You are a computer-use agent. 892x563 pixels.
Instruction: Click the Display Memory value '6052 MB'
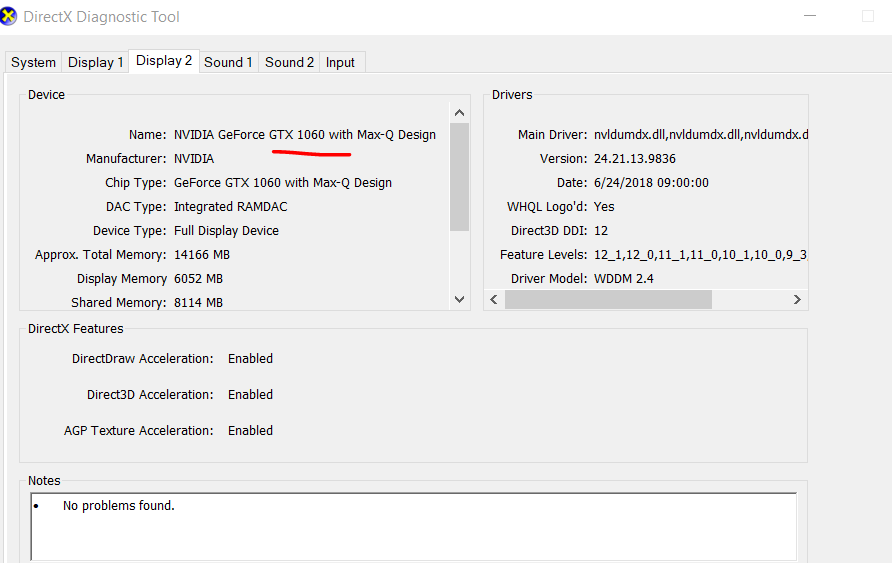199,279
